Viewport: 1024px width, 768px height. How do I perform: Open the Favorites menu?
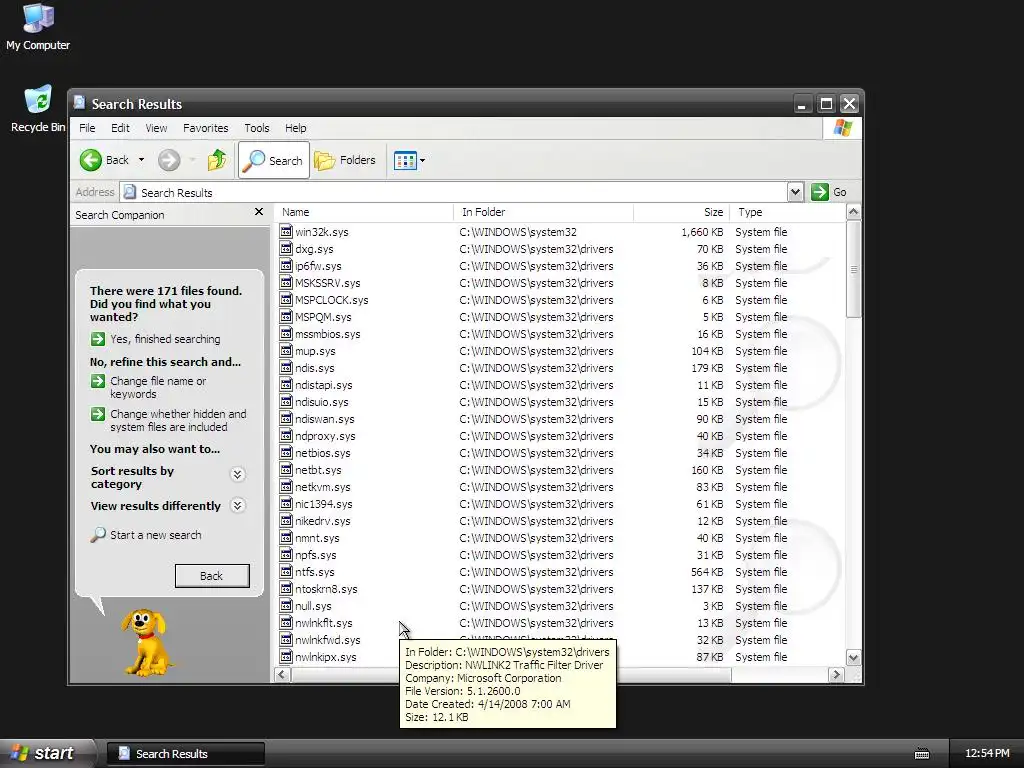(x=206, y=128)
